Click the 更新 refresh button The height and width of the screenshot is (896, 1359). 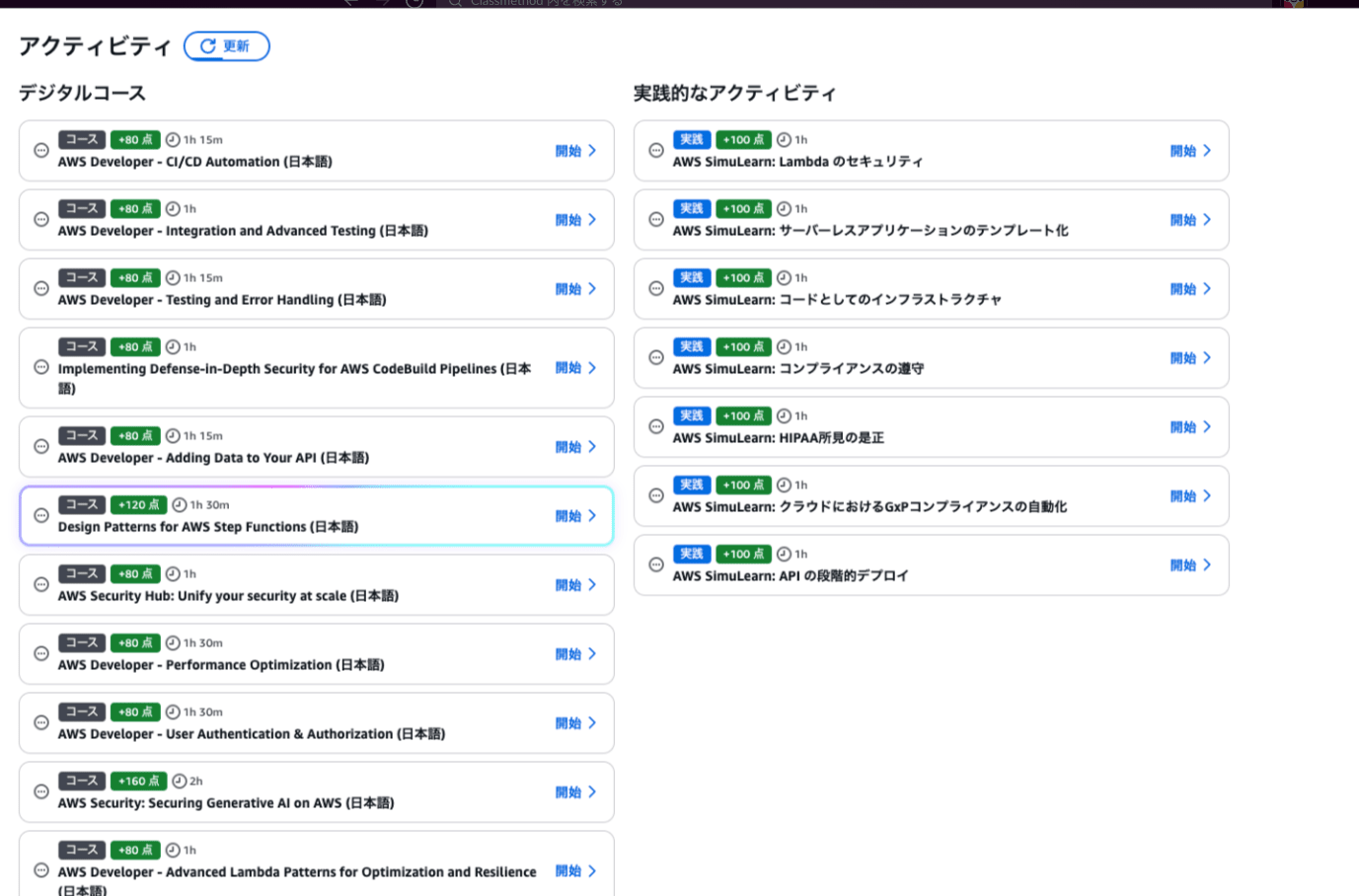point(227,46)
